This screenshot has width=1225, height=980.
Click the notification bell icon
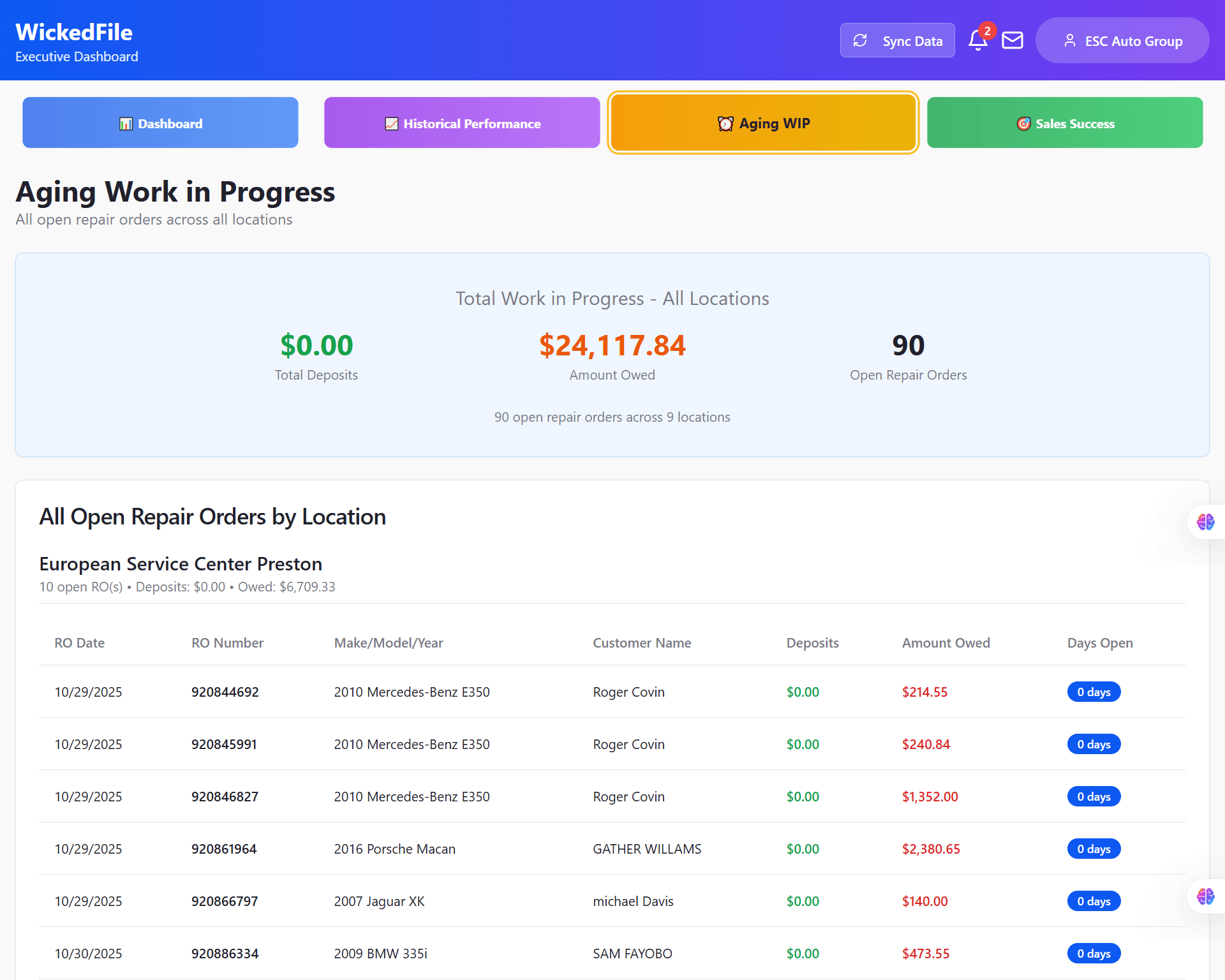point(977,41)
